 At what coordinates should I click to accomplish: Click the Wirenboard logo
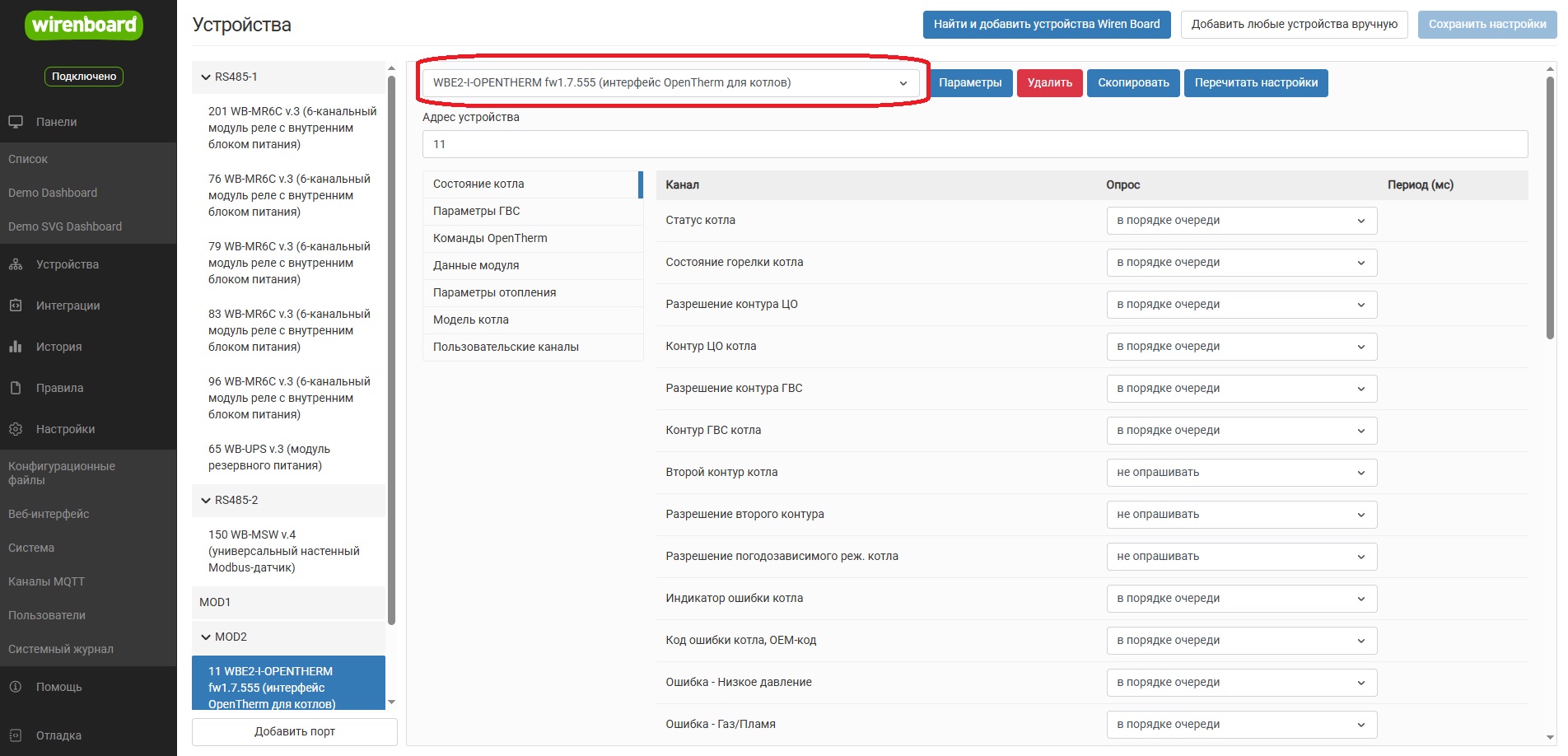pyautogui.click(x=83, y=25)
